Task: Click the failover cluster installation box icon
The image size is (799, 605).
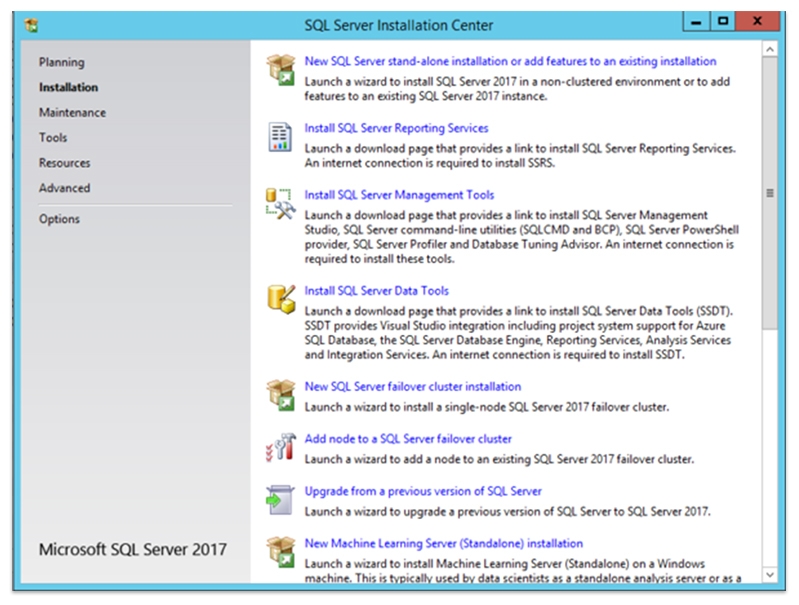Action: point(281,395)
